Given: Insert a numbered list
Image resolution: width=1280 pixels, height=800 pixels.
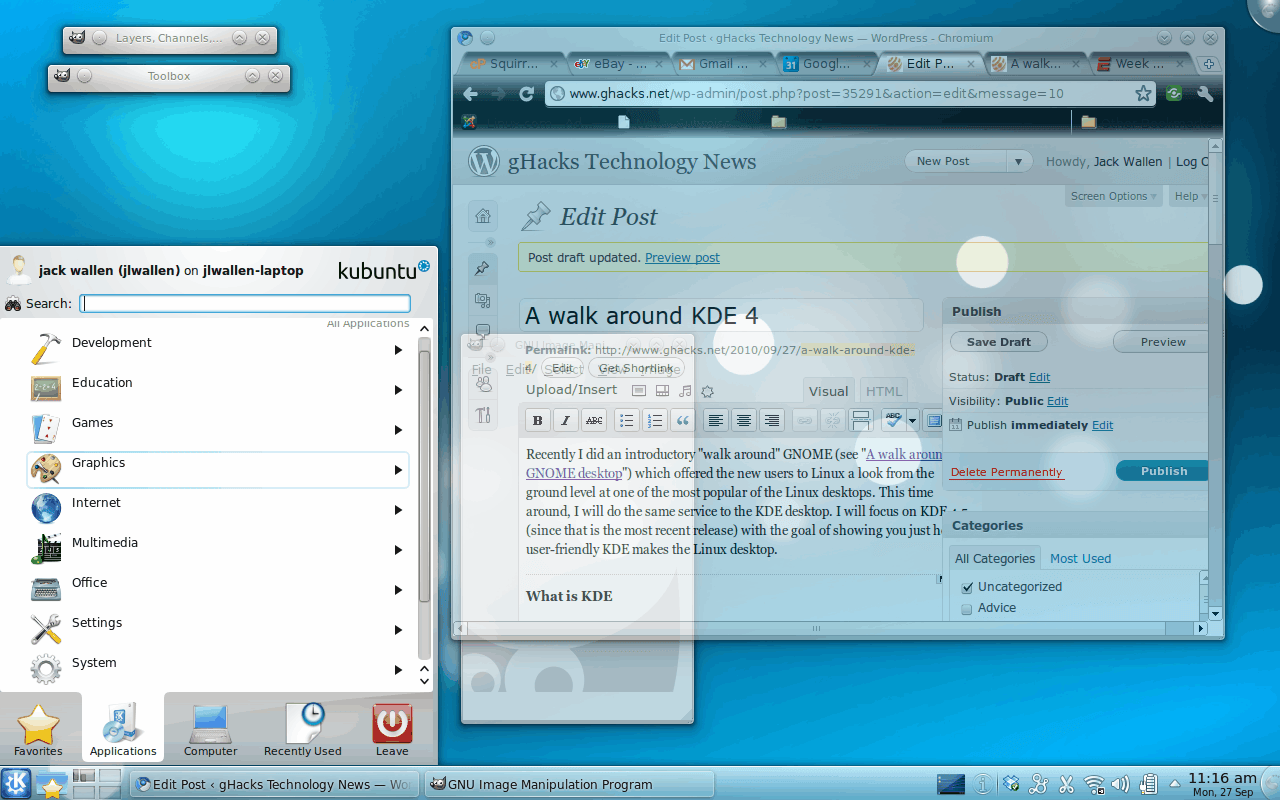Looking at the screenshot, I should pos(655,420).
